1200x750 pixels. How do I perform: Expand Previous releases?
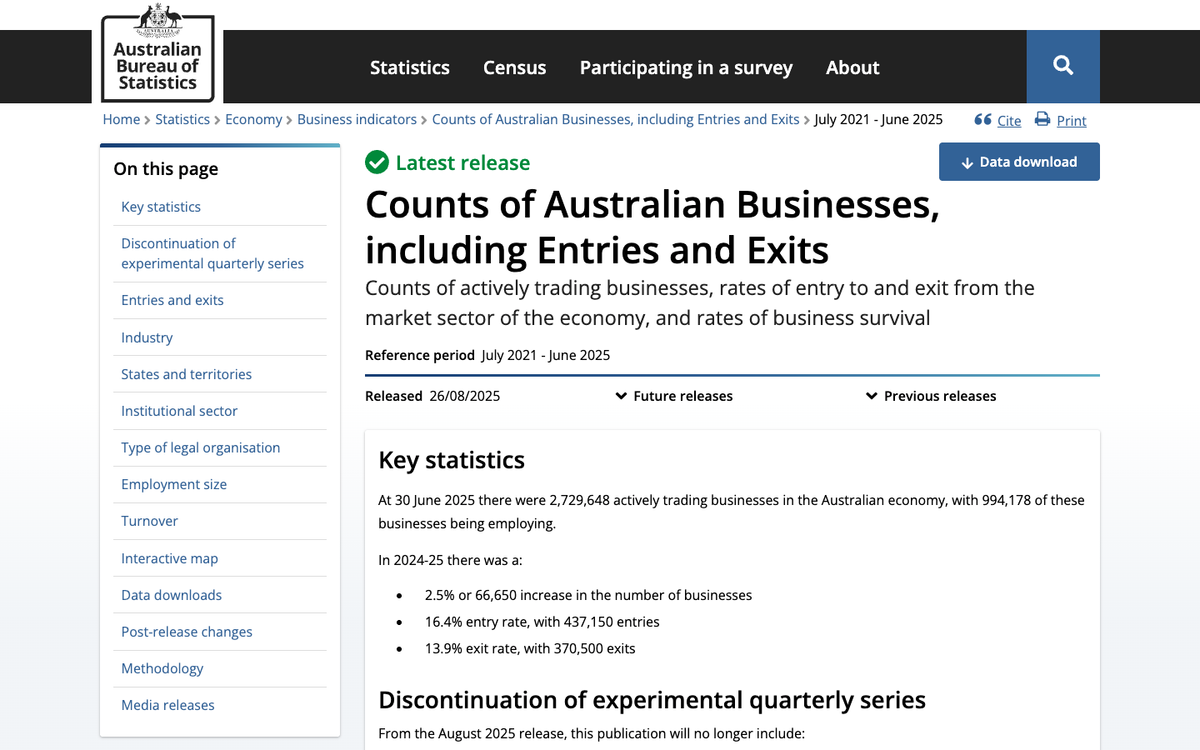[932, 396]
